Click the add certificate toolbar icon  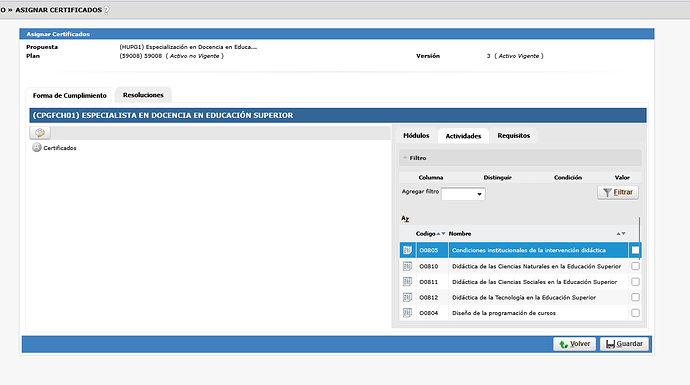40,133
